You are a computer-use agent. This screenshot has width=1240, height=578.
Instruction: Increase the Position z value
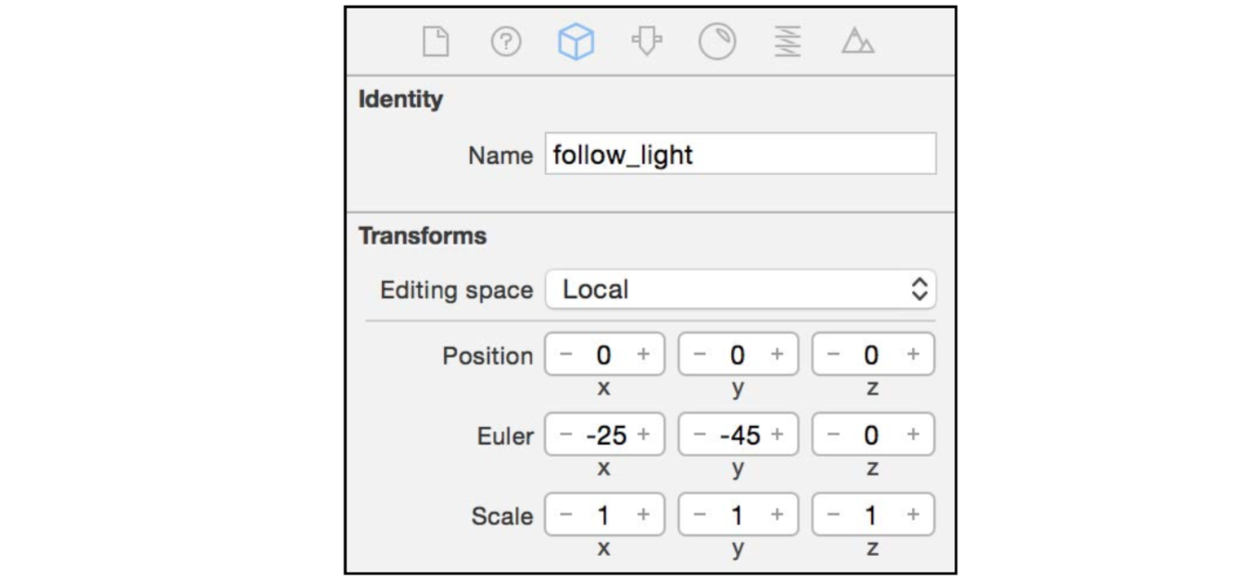click(913, 355)
